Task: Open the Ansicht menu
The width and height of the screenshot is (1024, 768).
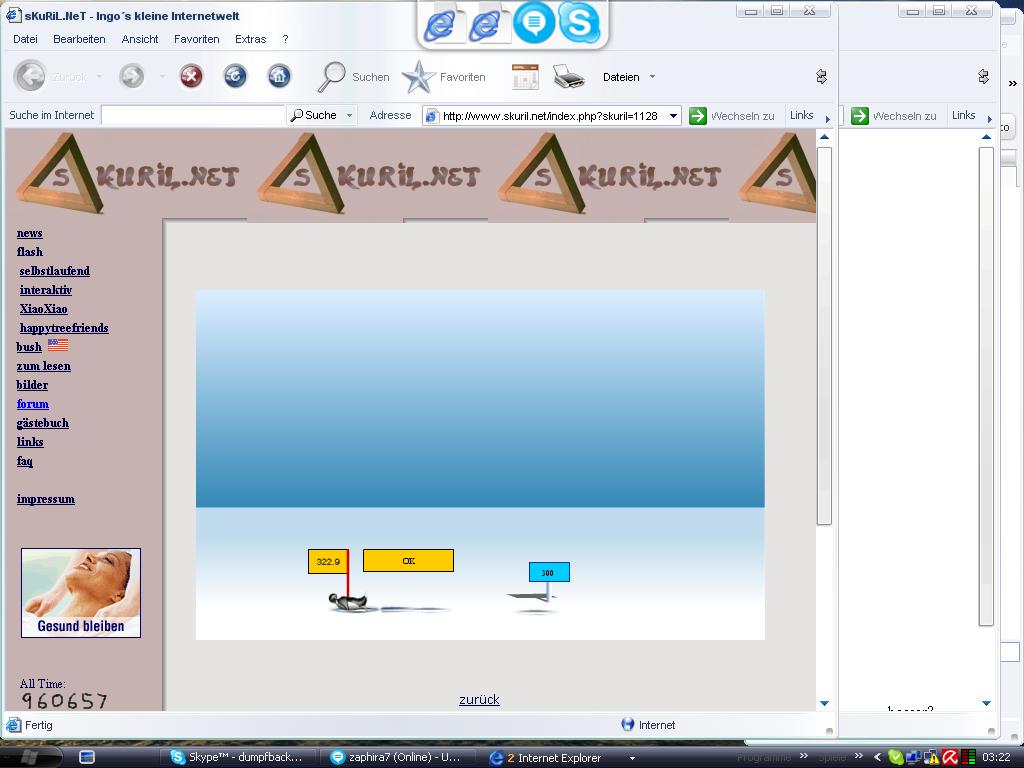Action: (x=140, y=39)
